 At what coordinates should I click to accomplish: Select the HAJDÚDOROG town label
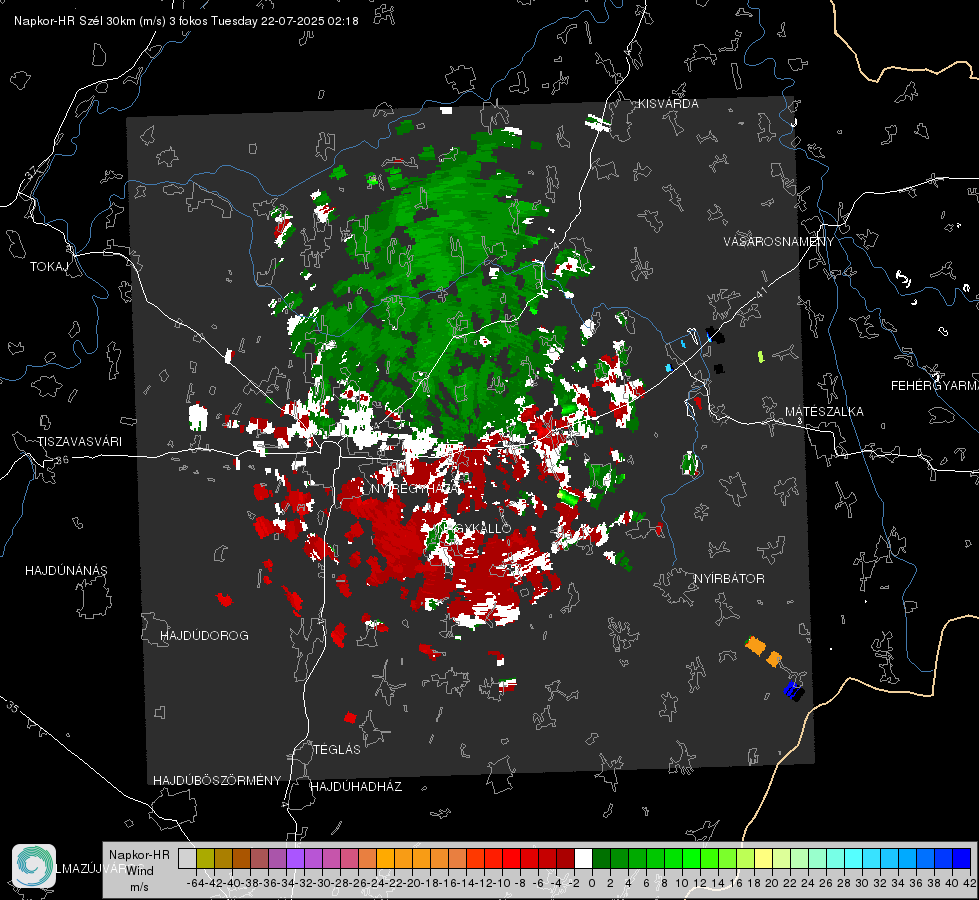[204, 636]
